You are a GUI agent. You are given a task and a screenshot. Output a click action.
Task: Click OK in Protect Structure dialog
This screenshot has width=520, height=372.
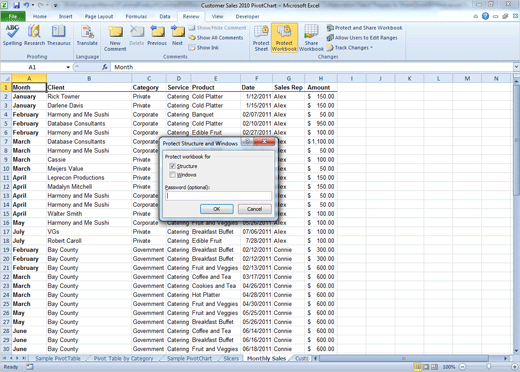click(217, 209)
